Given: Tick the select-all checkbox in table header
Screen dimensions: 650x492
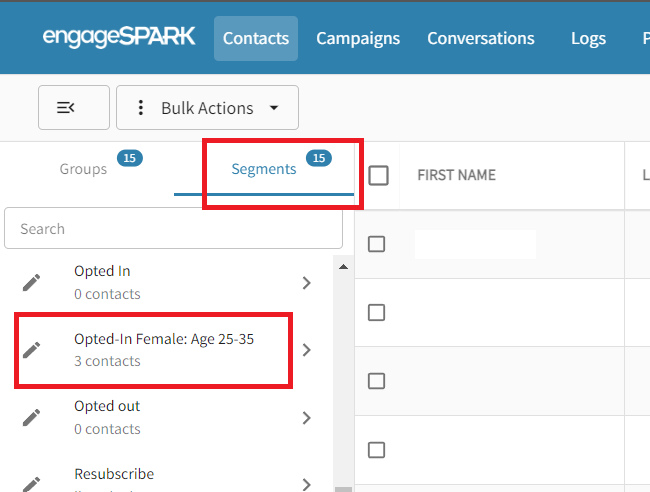Looking at the screenshot, I should click(x=378, y=175).
